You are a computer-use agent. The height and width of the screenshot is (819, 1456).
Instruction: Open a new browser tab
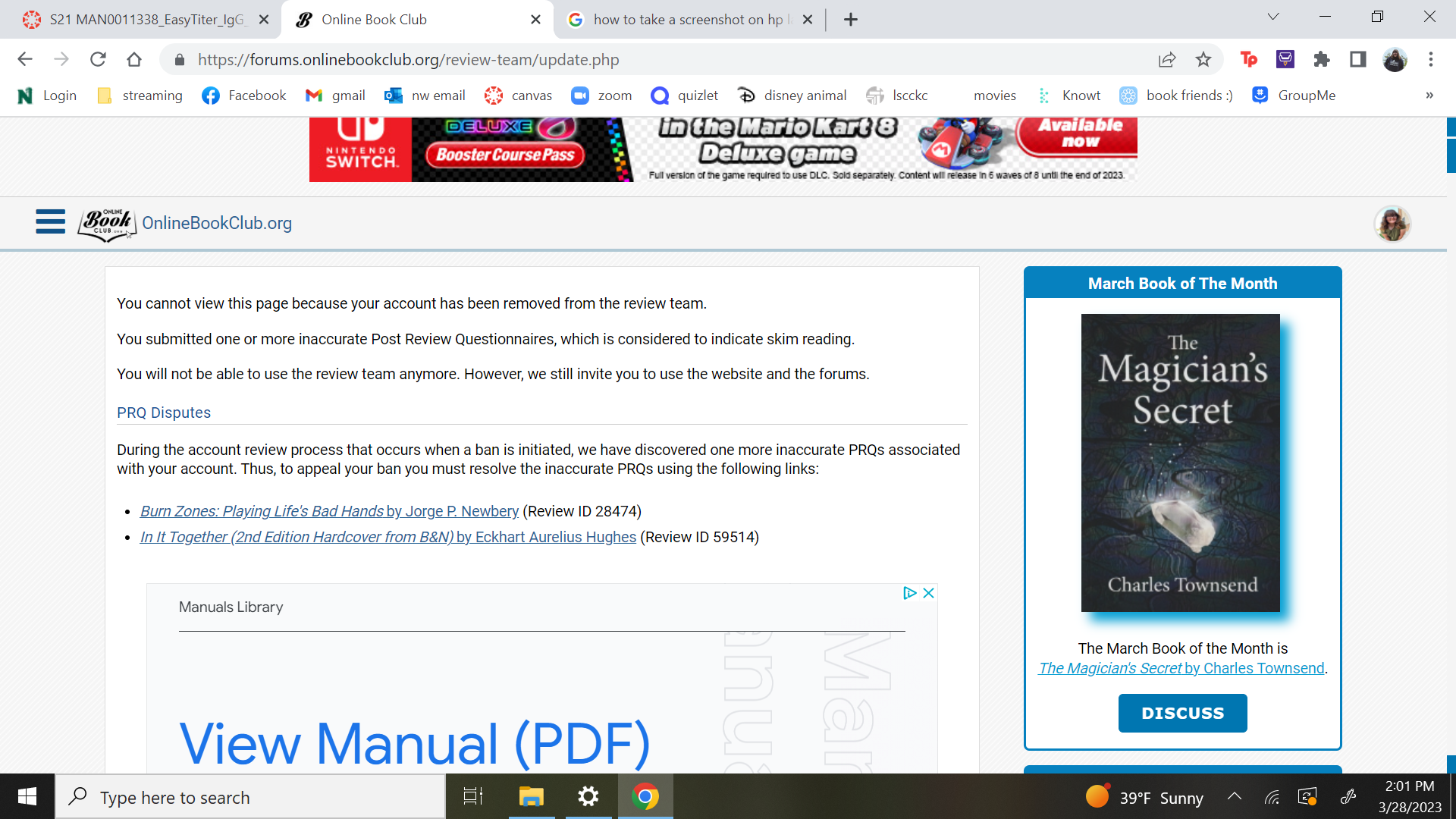(x=851, y=20)
